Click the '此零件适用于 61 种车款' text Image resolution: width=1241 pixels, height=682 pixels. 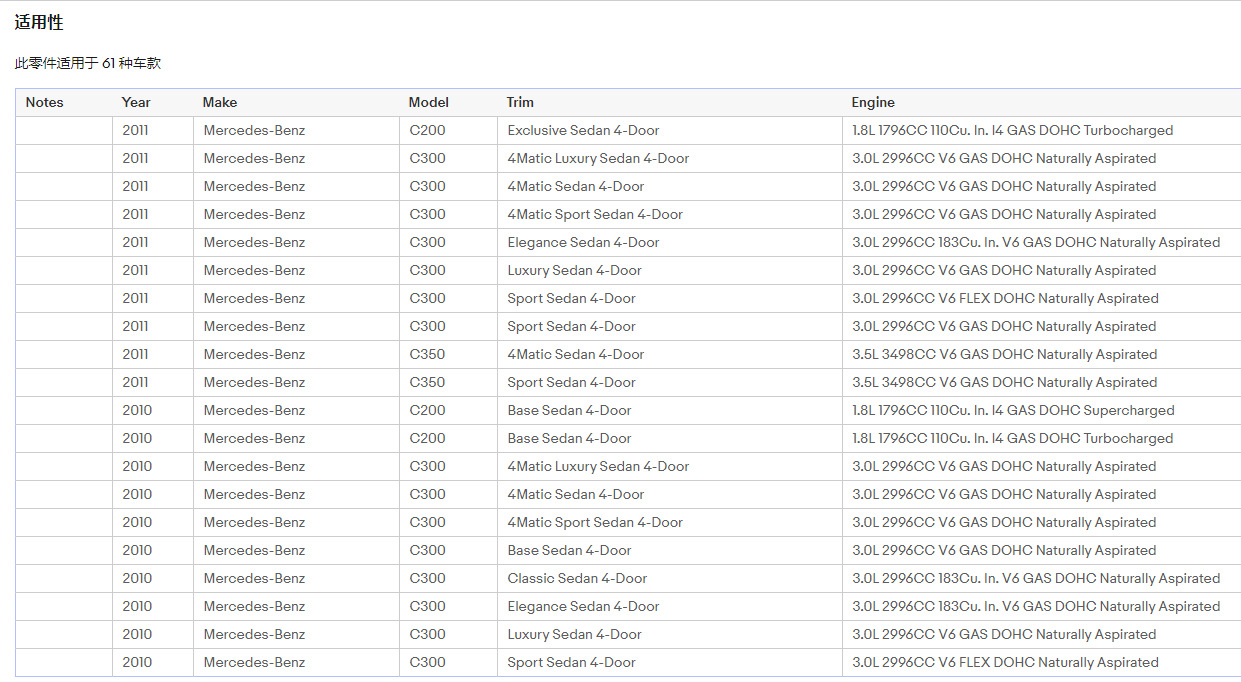(88, 63)
